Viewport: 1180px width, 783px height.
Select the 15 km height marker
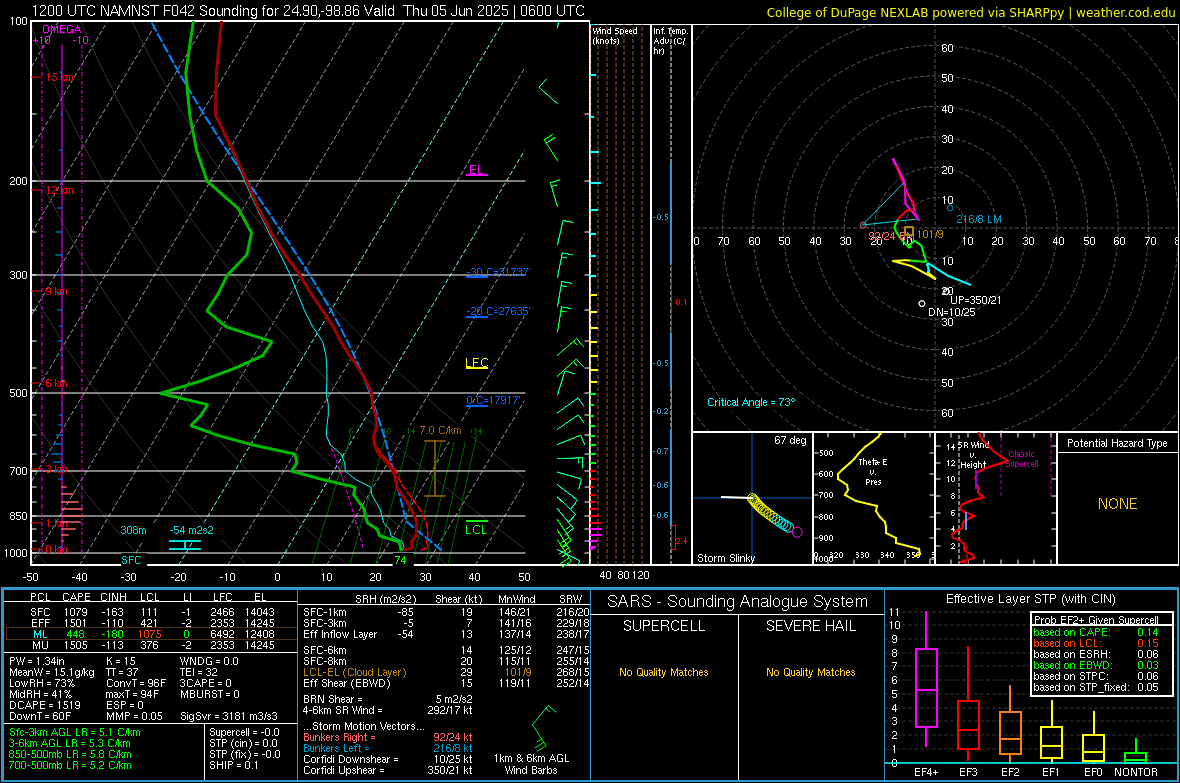coord(59,78)
